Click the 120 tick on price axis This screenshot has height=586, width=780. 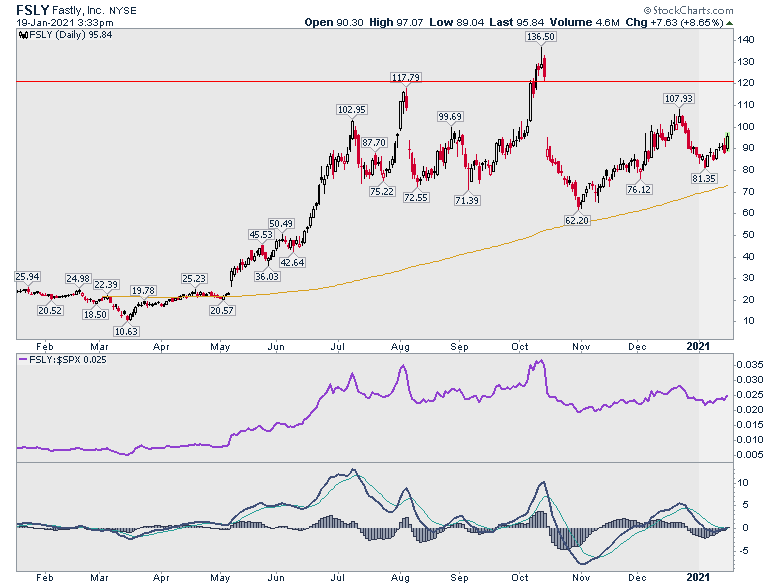click(x=746, y=83)
